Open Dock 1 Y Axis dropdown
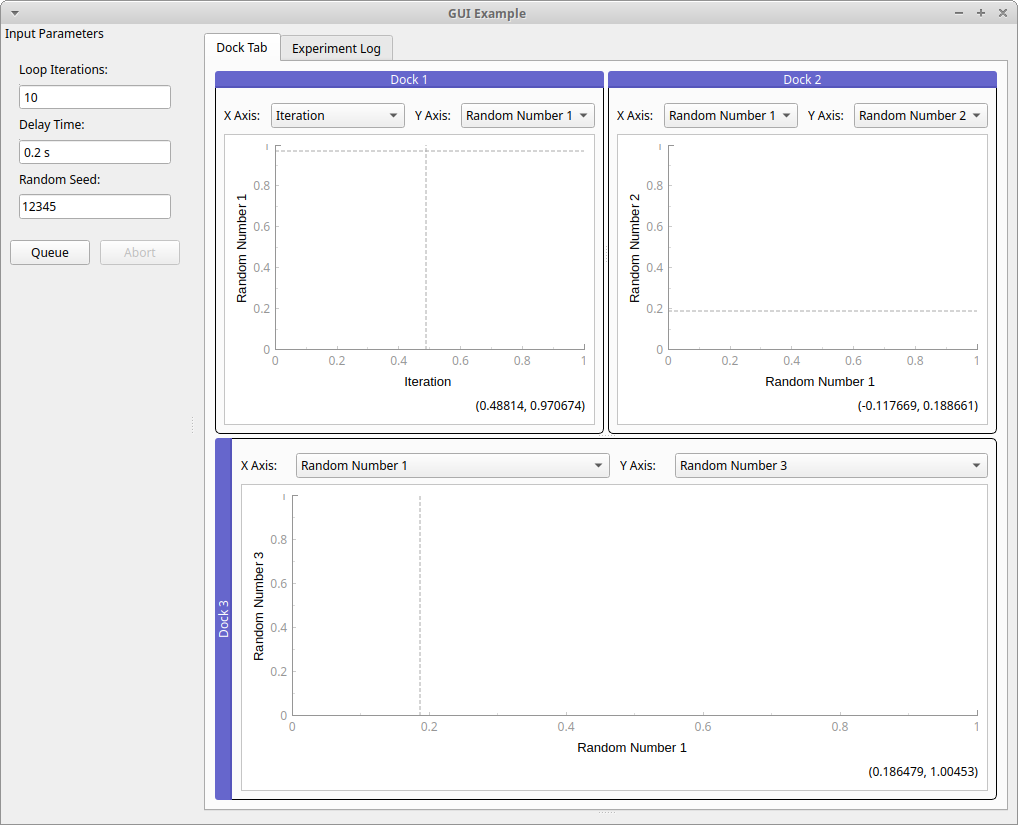Screen dimensions: 1018x825 tap(527, 116)
